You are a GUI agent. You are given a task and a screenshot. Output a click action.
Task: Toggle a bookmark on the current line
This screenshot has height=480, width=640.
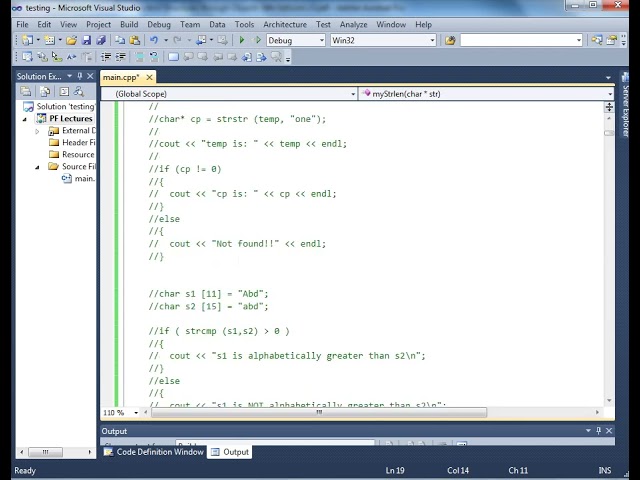(173, 57)
